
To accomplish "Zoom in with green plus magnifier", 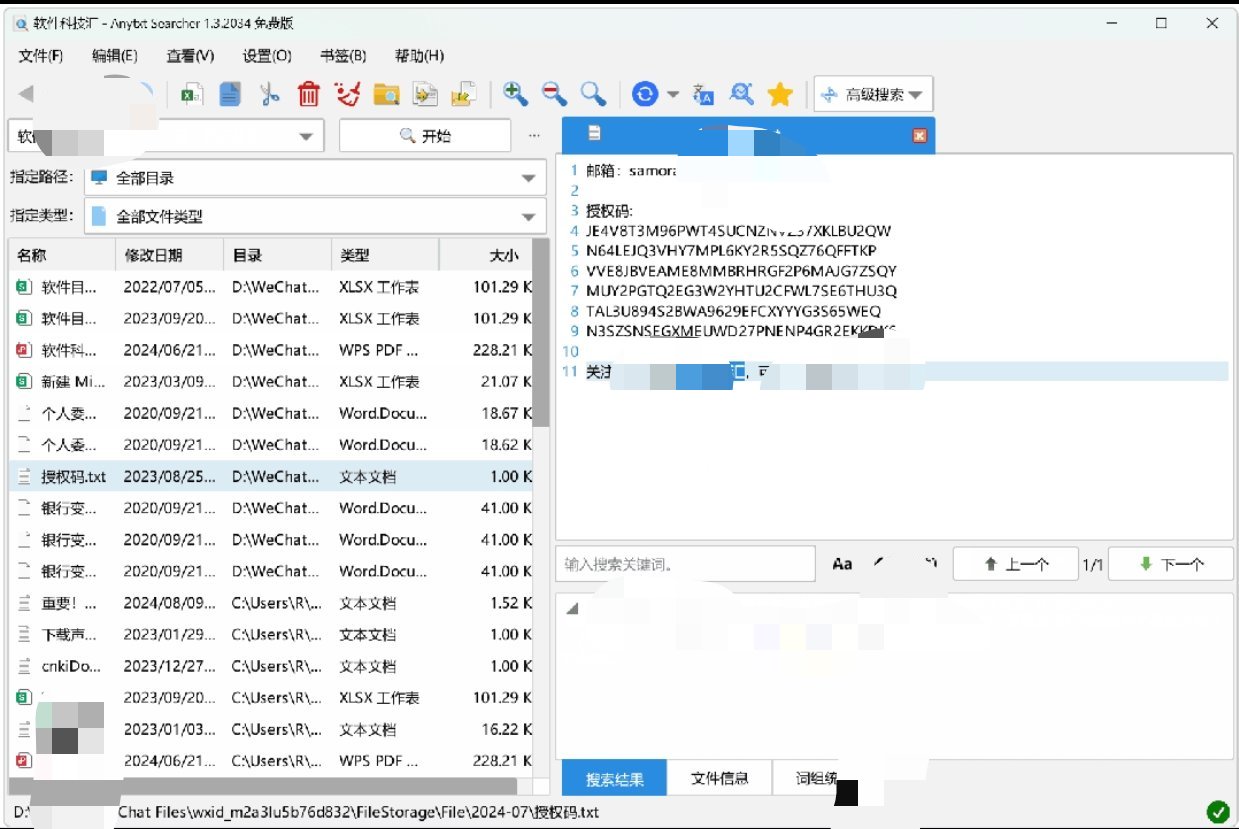I will click(x=516, y=94).
